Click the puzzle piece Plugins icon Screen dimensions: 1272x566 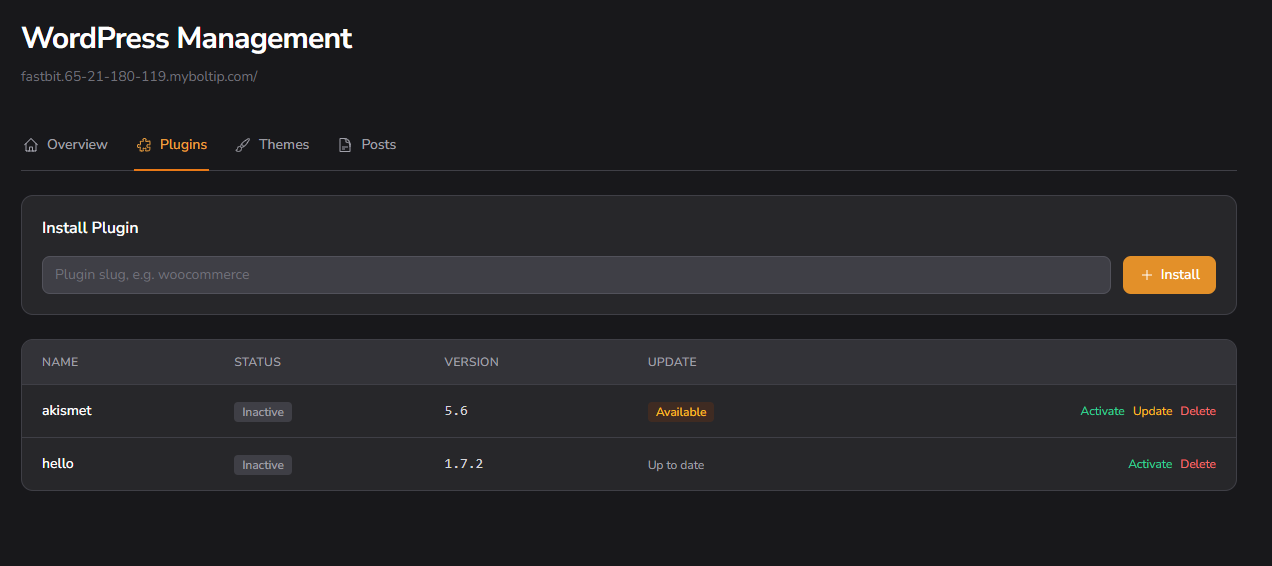(x=144, y=145)
